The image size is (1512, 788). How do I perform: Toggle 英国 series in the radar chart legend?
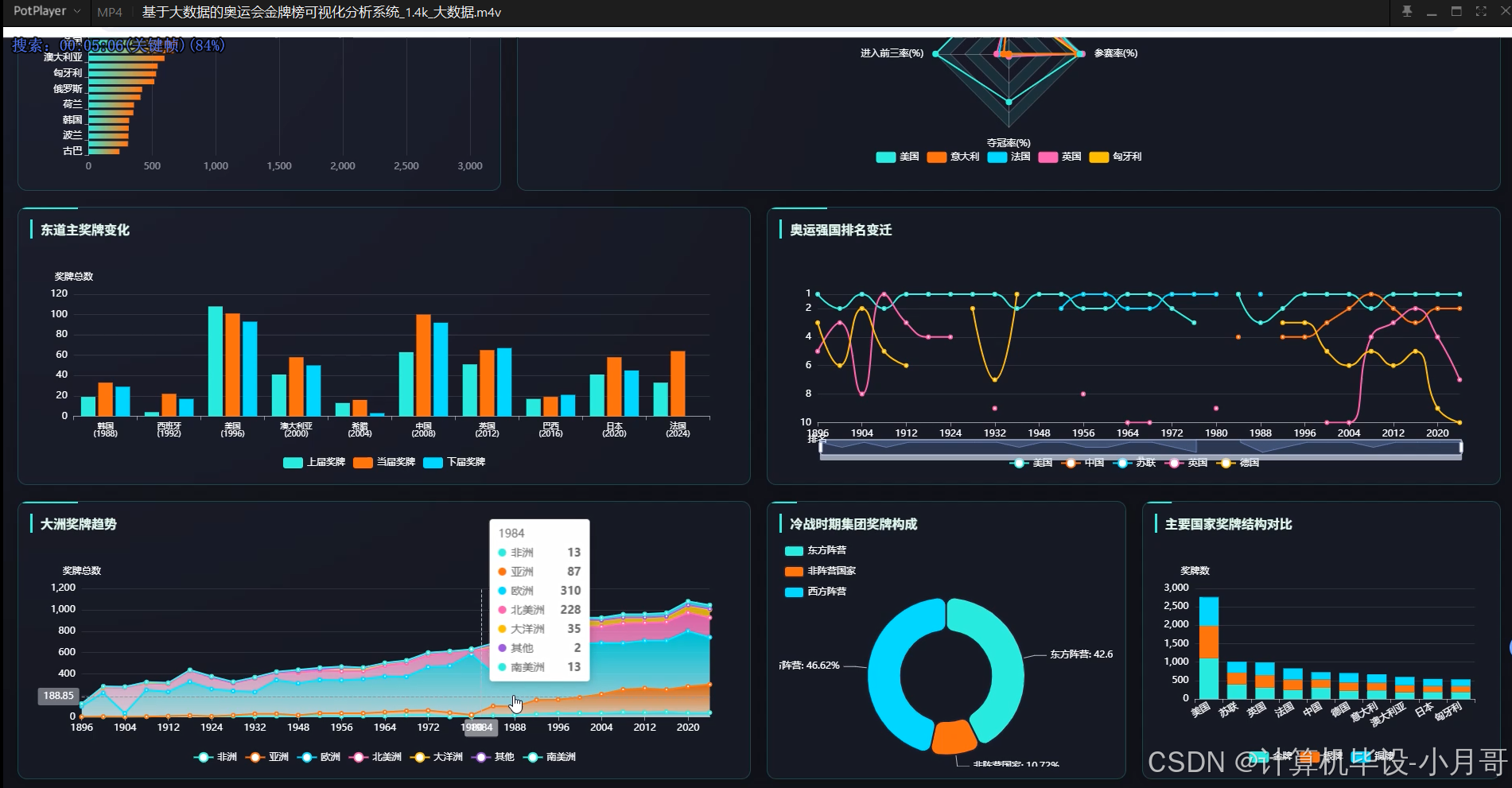point(1059,157)
